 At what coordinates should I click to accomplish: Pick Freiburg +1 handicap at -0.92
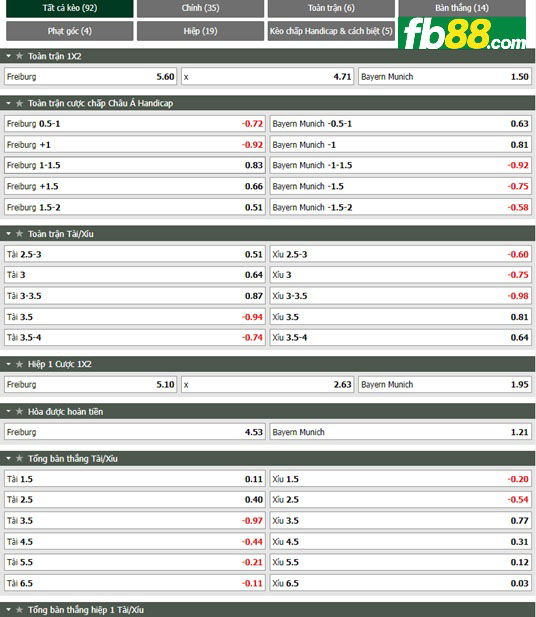[x=135, y=145]
